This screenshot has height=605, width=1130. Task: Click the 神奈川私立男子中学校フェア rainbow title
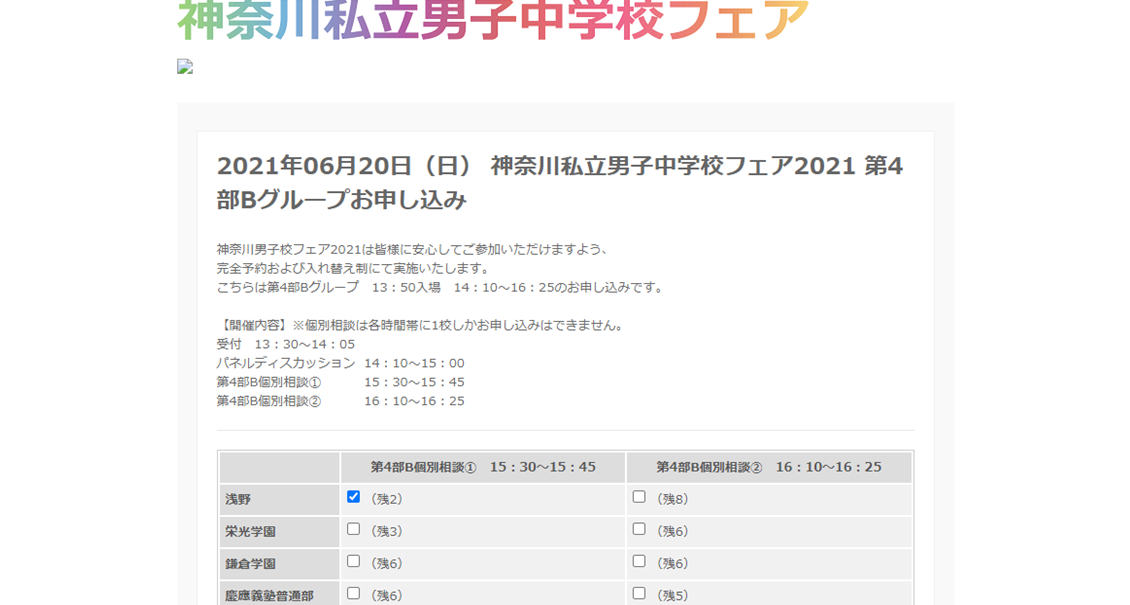tap(493, 20)
